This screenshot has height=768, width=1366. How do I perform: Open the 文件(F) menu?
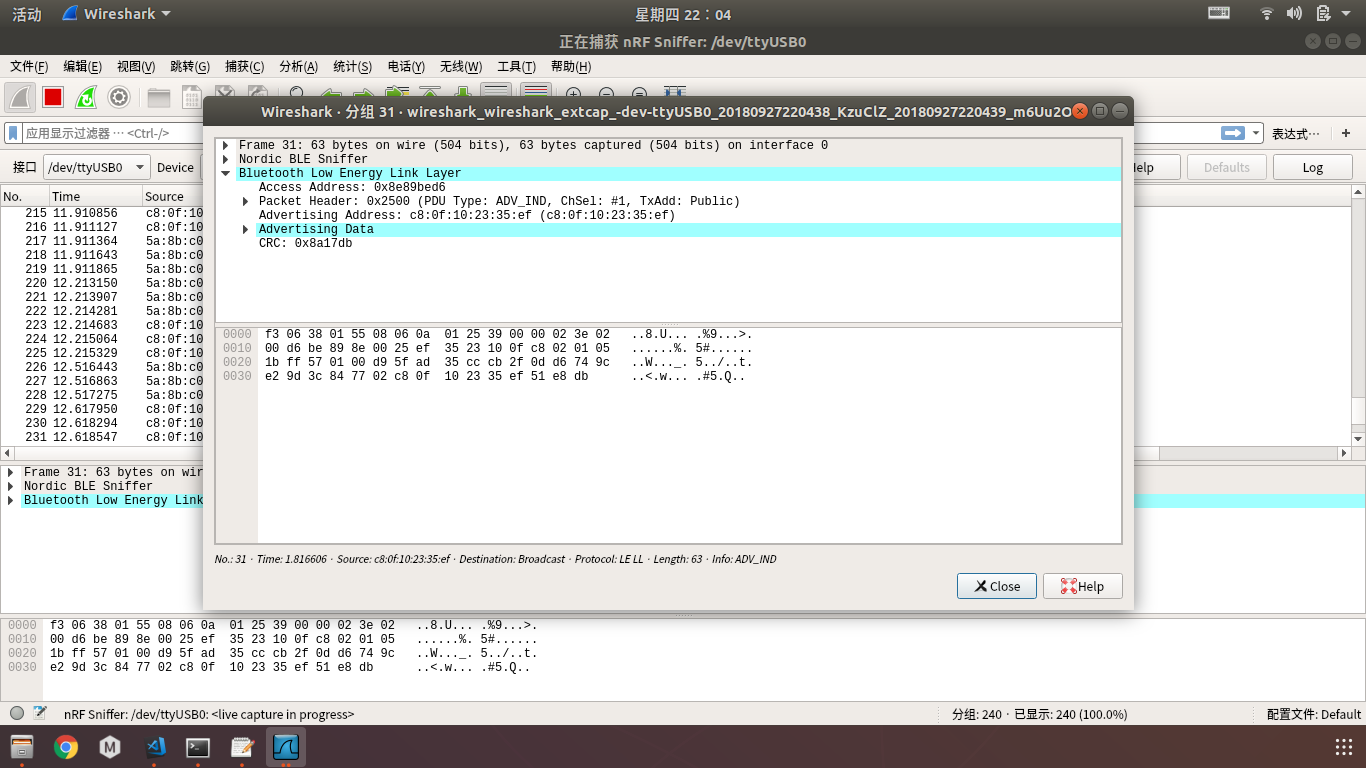(x=29, y=66)
